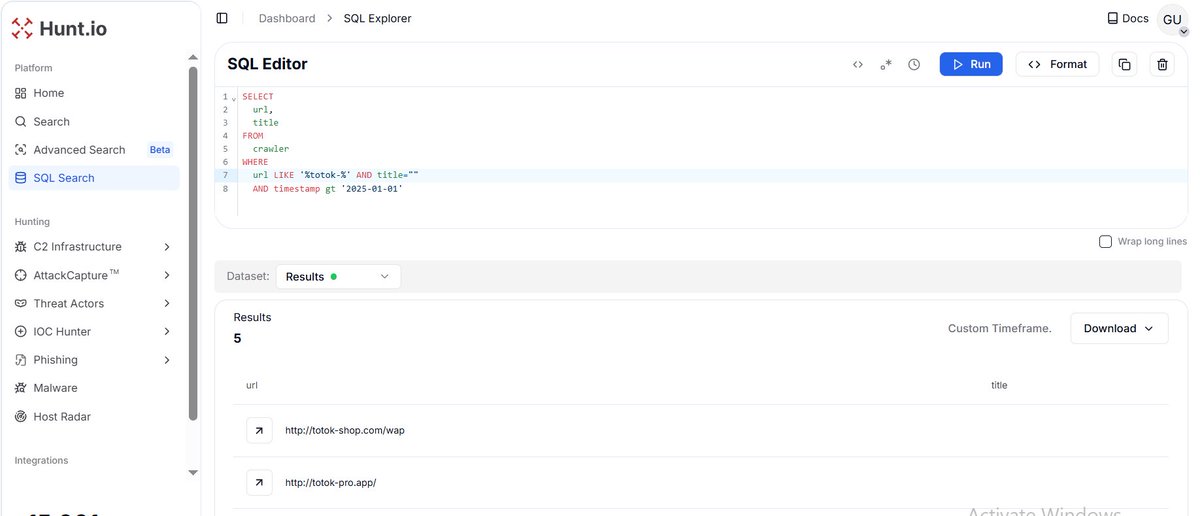Click the Advanced Search icon
This screenshot has height=516, width=1200.
21,149
